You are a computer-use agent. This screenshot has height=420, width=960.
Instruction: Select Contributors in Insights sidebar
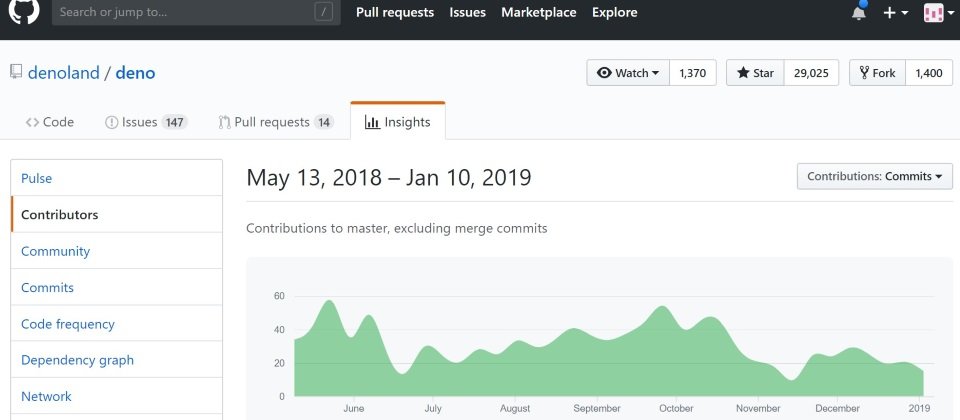116,214
